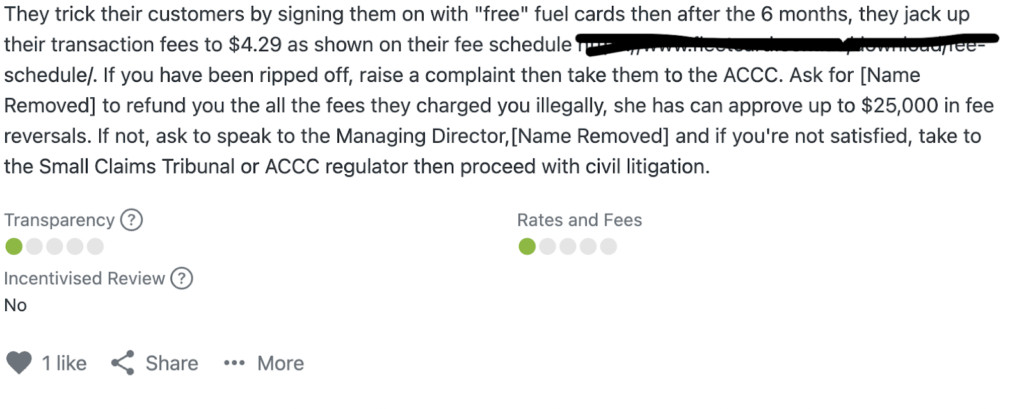
Task: Click the share arrow icon
Action: (123, 363)
